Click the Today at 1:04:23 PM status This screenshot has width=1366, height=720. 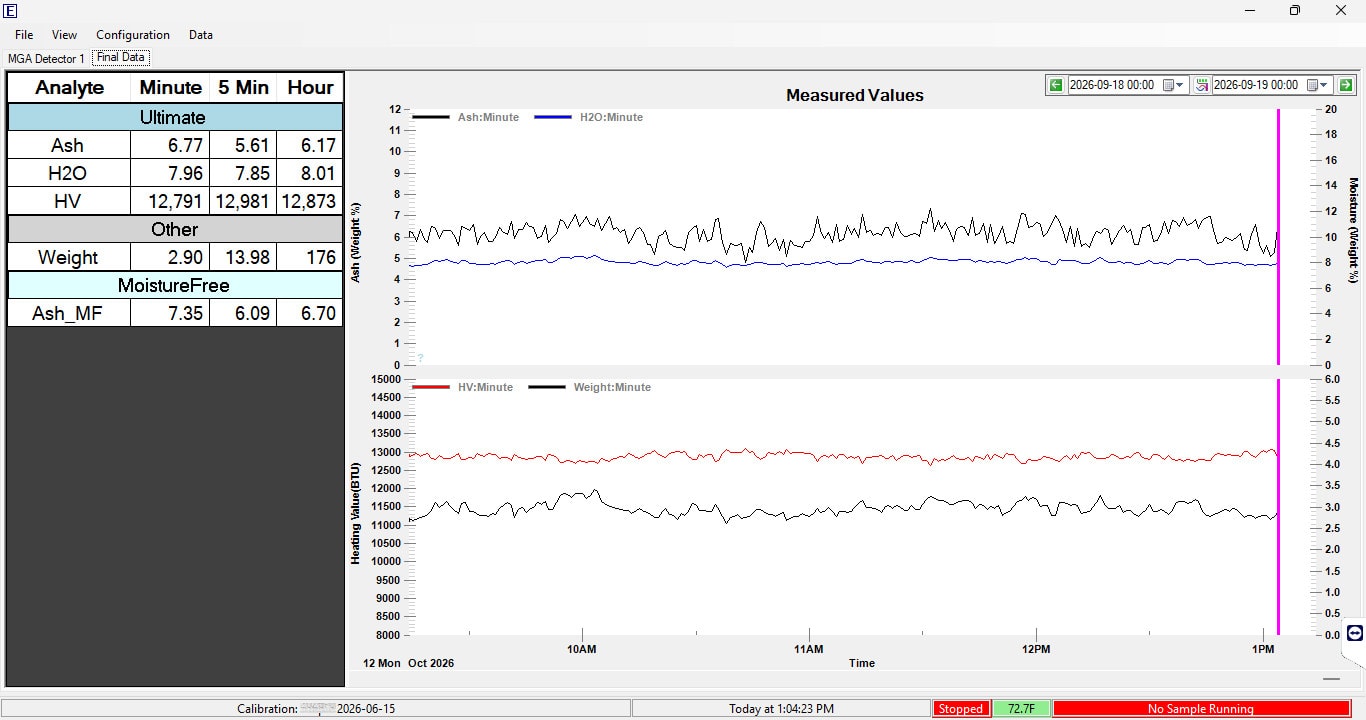(x=781, y=709)
